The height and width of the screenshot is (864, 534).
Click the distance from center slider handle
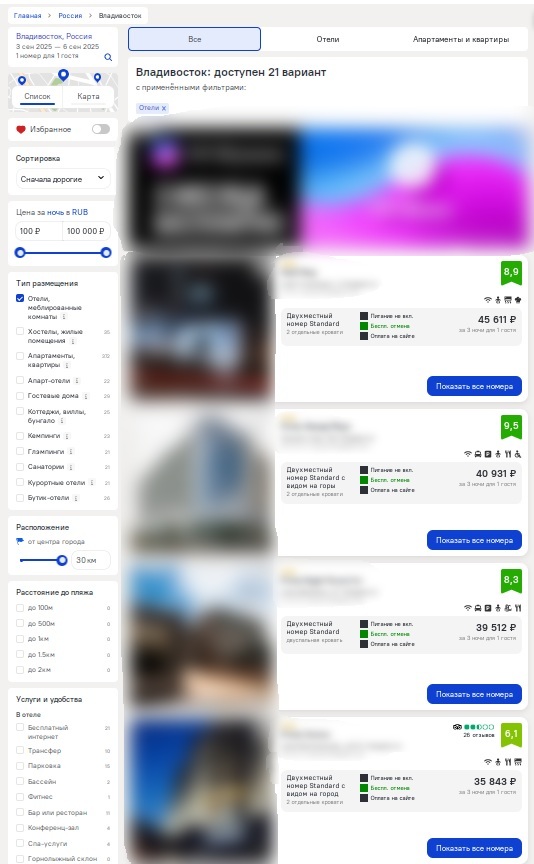click(62, 560)
